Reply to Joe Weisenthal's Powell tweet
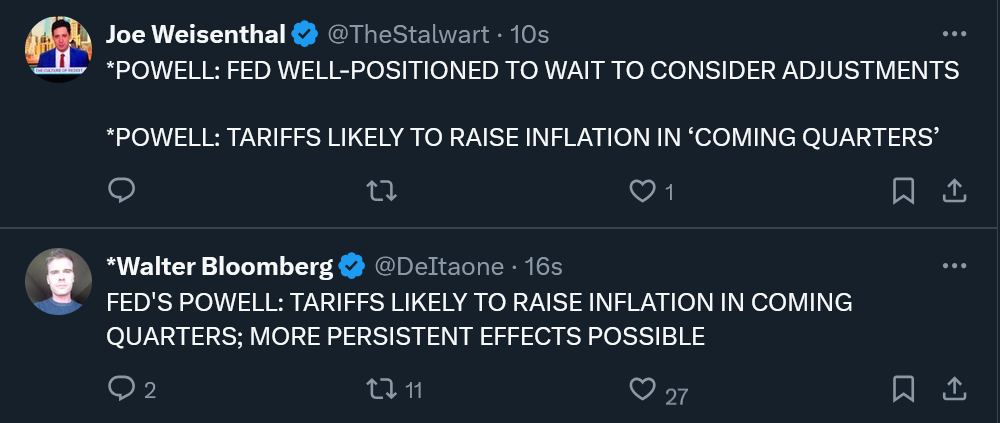The height and width of the screenshot is (423, 1000). tap(121, 190)
